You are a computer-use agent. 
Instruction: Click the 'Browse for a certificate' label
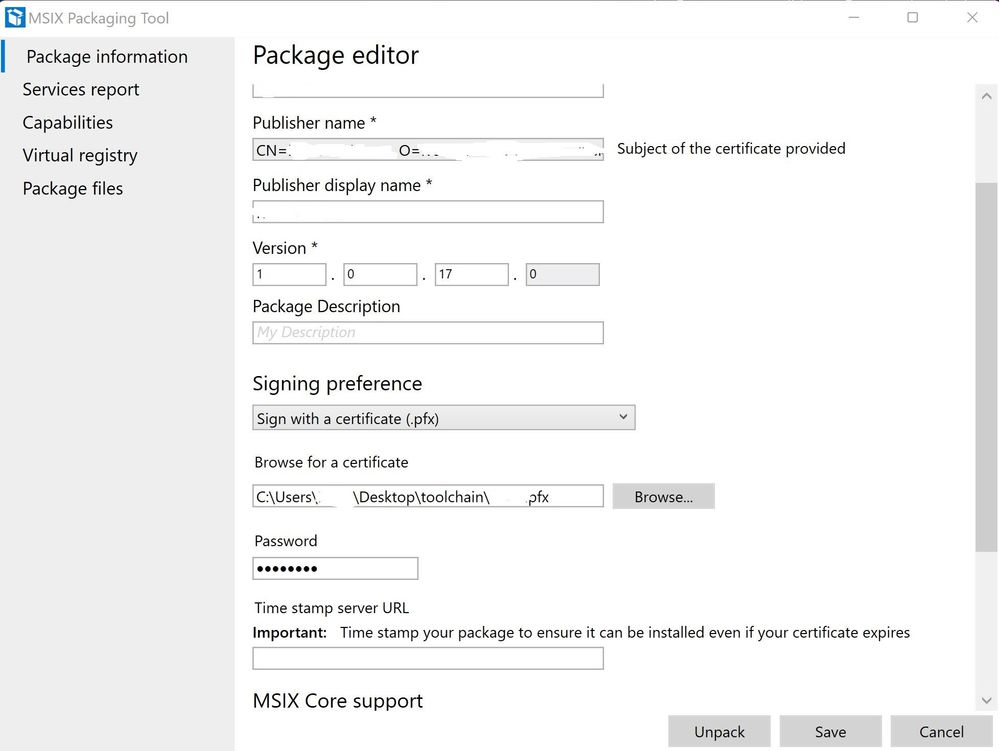tap(331, 462)
